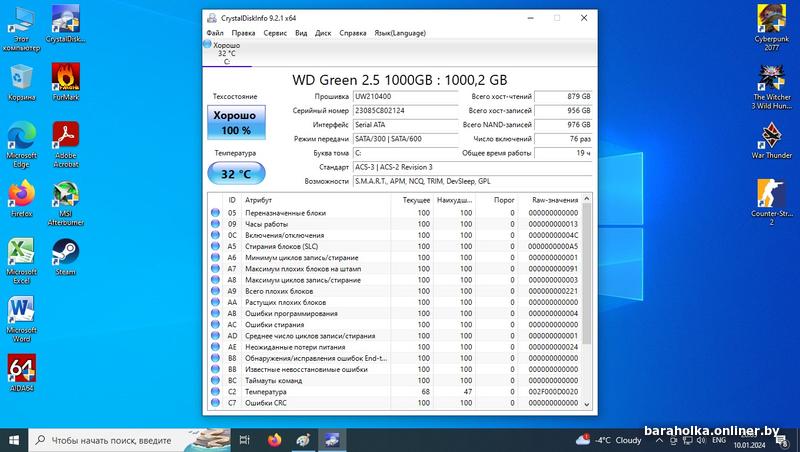Click the Raw-значения column header
The width and height of the screenshot is (800, 452).
click(x=549, y=200)
